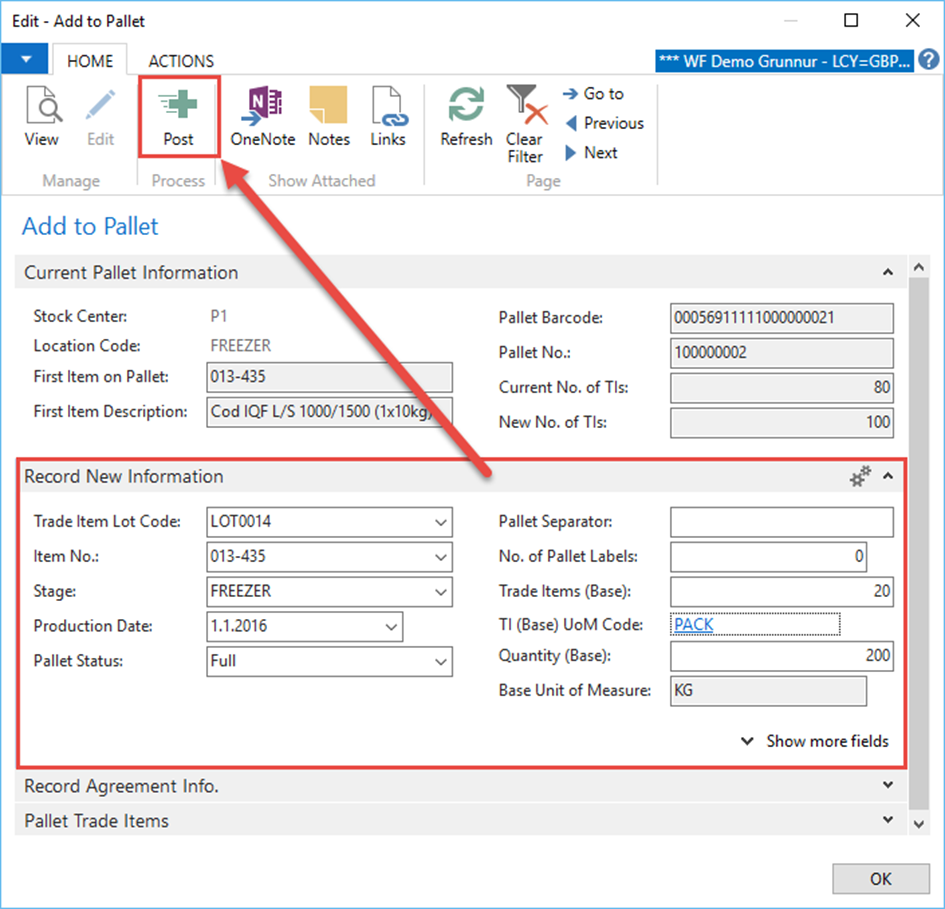Screen dimensions: 945x909
Task: Open OneNote from the ribbon
Action: pos(262,118)
